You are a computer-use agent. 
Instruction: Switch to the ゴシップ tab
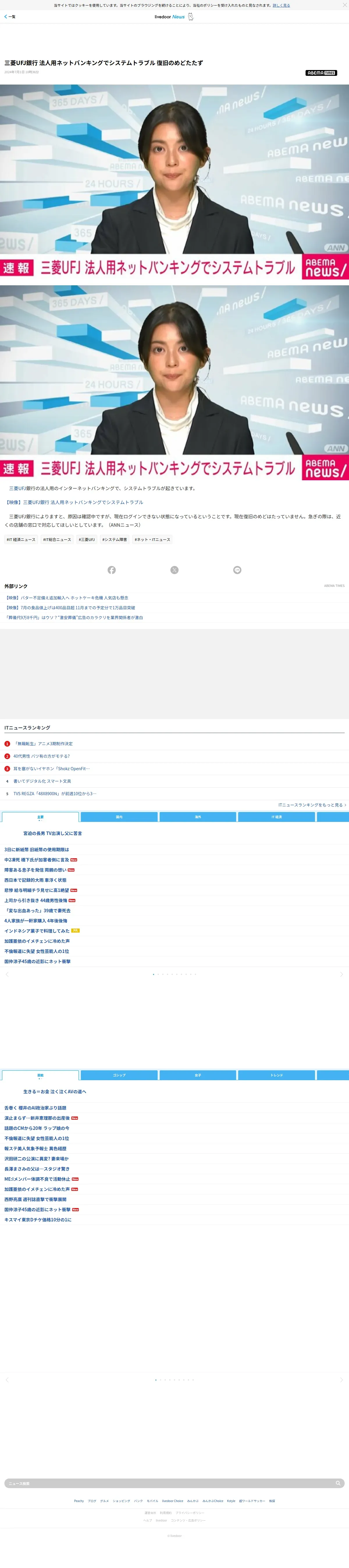point(119,1076)
